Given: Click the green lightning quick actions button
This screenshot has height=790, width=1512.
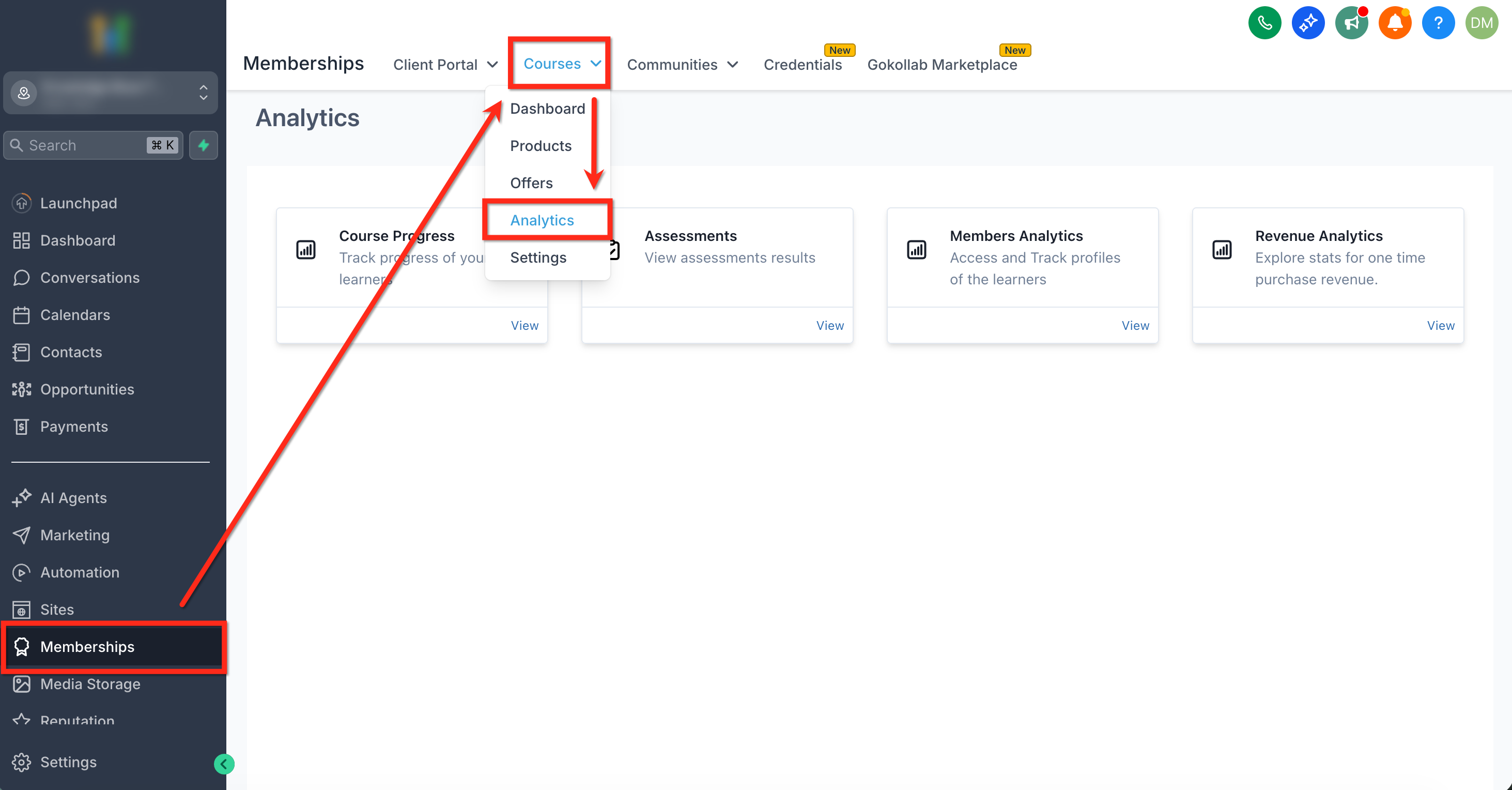Looking at the screenshot, I should click(x=203, y=145).
